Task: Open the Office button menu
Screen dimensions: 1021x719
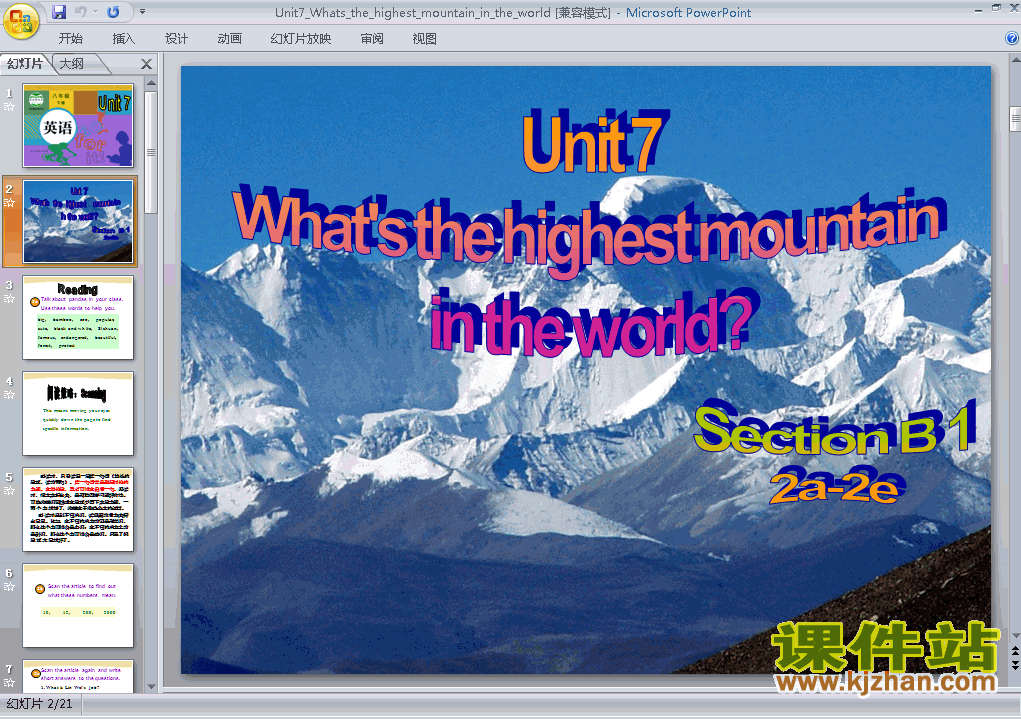Action: (21, 21)
